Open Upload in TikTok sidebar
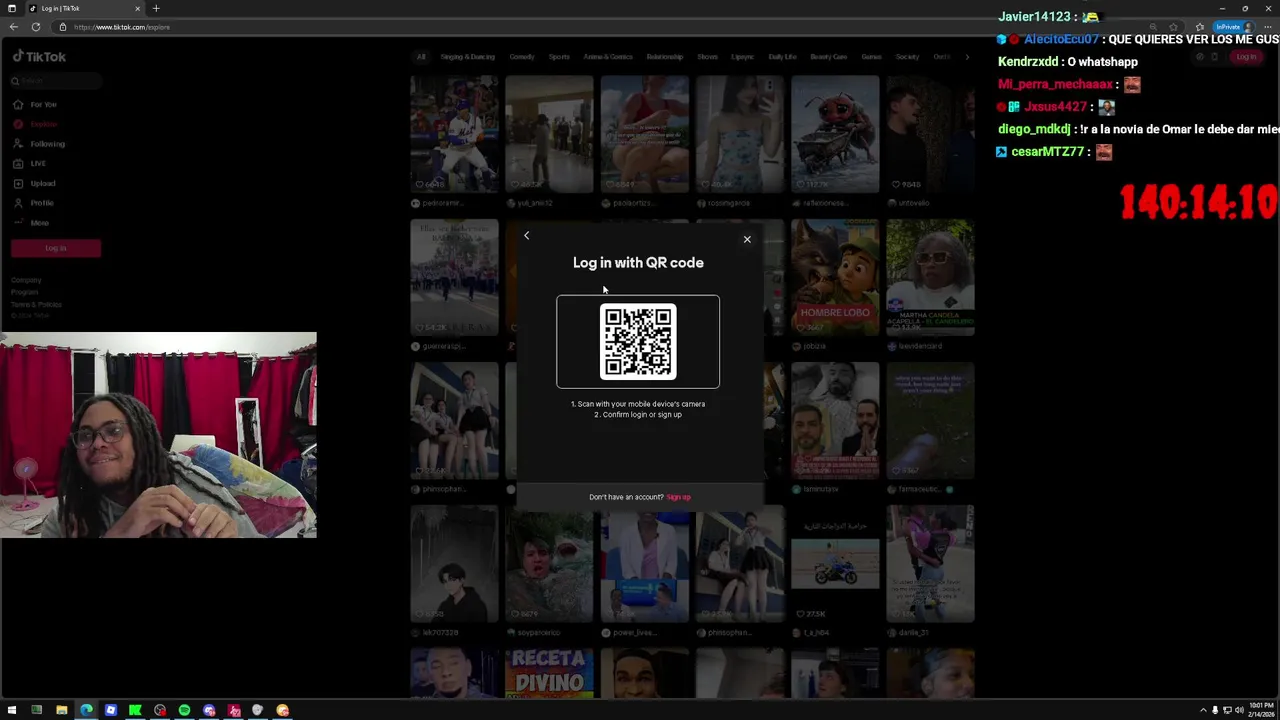Image resolution: width=1280 pixels, height=720 pixels. click(35, 183)
